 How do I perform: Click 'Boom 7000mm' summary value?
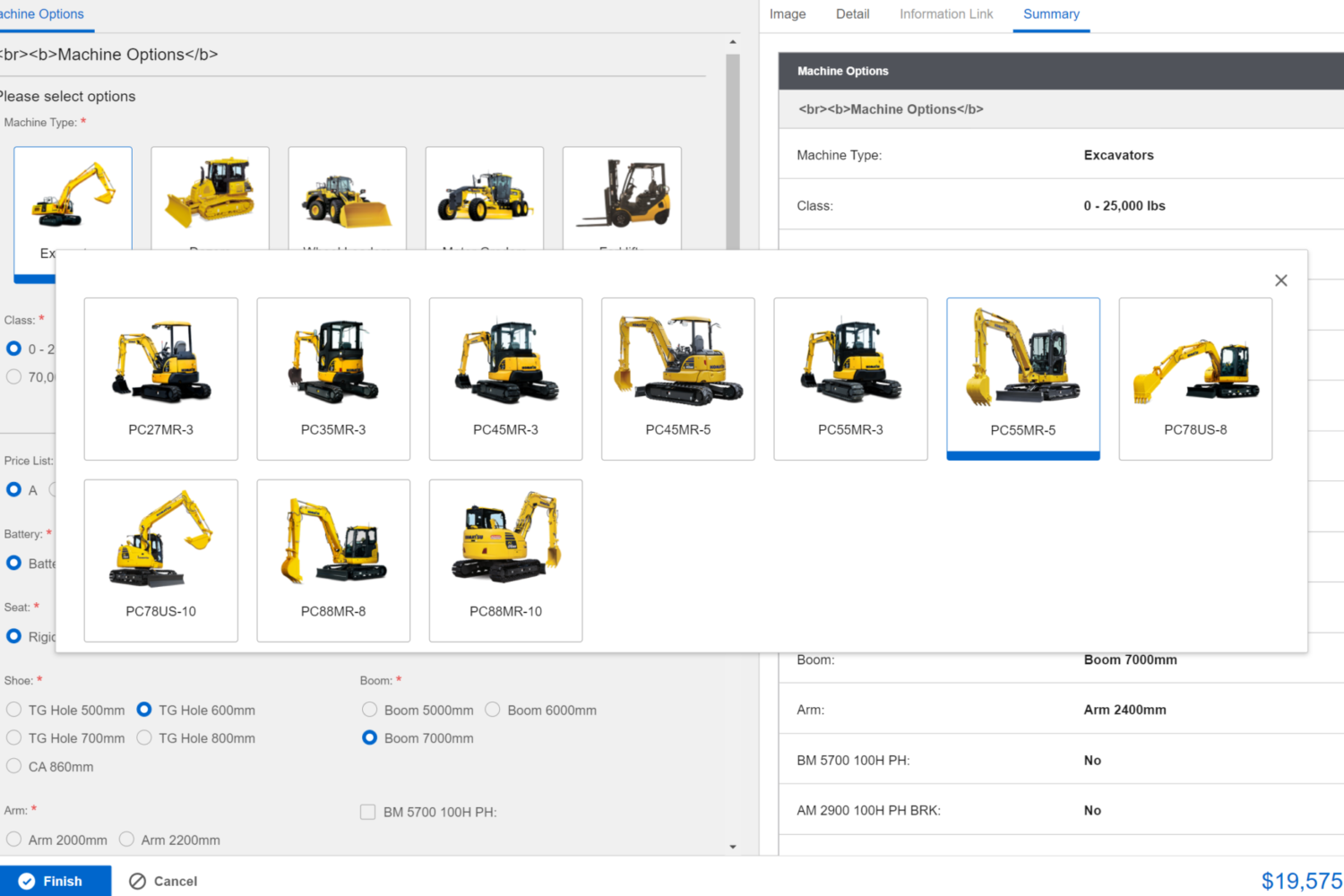1131,659
